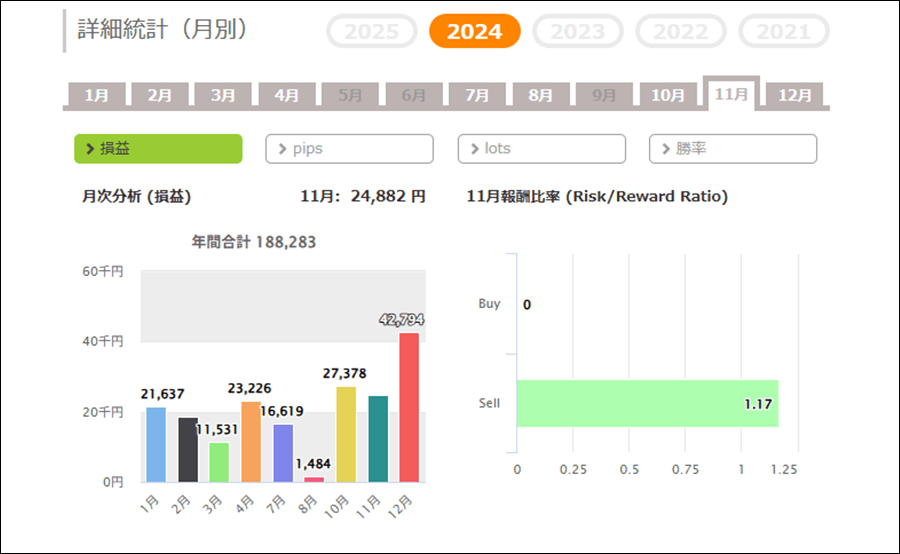Switch to the 2022 year view
This screenshot has height=554, width=900.
681,31
